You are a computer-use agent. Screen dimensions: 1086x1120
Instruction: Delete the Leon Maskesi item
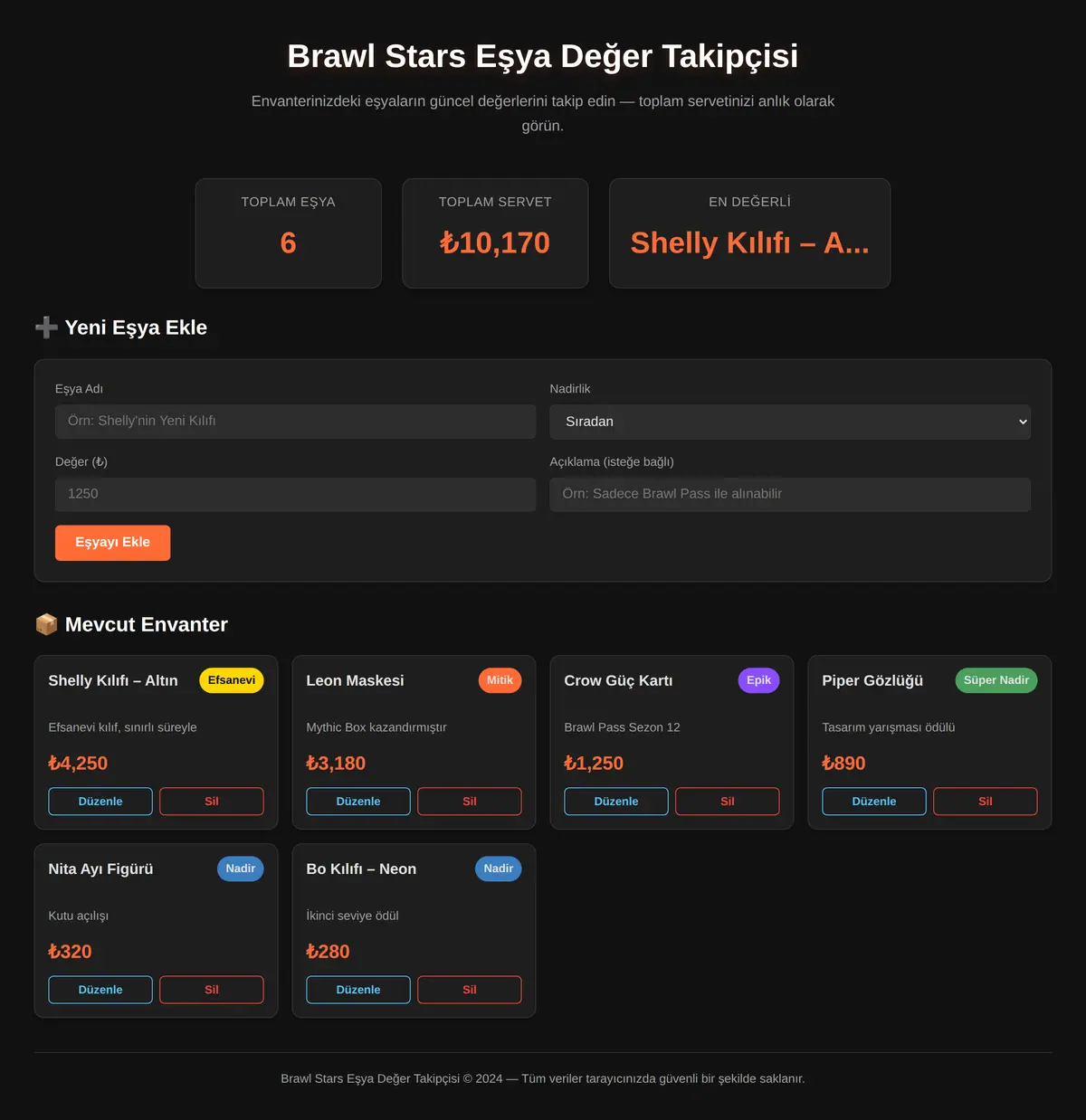[470, 802]
